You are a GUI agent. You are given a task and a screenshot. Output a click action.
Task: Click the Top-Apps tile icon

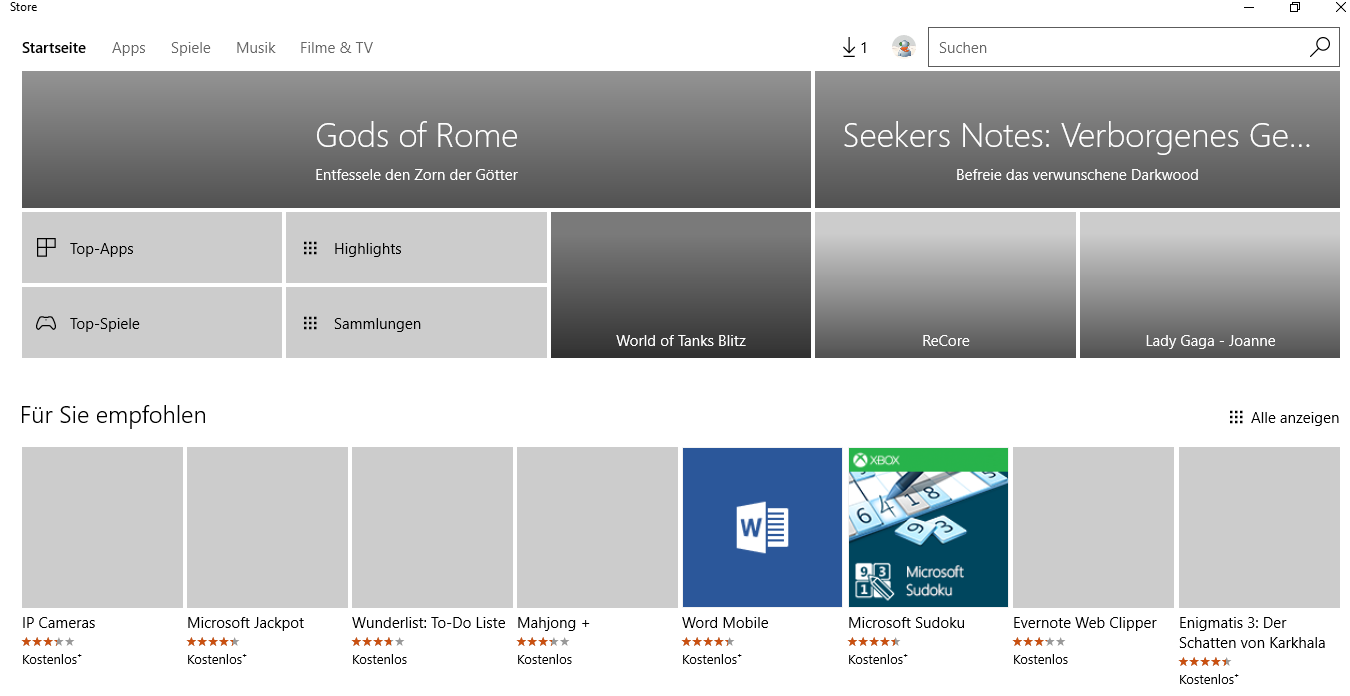[x=46, y=248]
